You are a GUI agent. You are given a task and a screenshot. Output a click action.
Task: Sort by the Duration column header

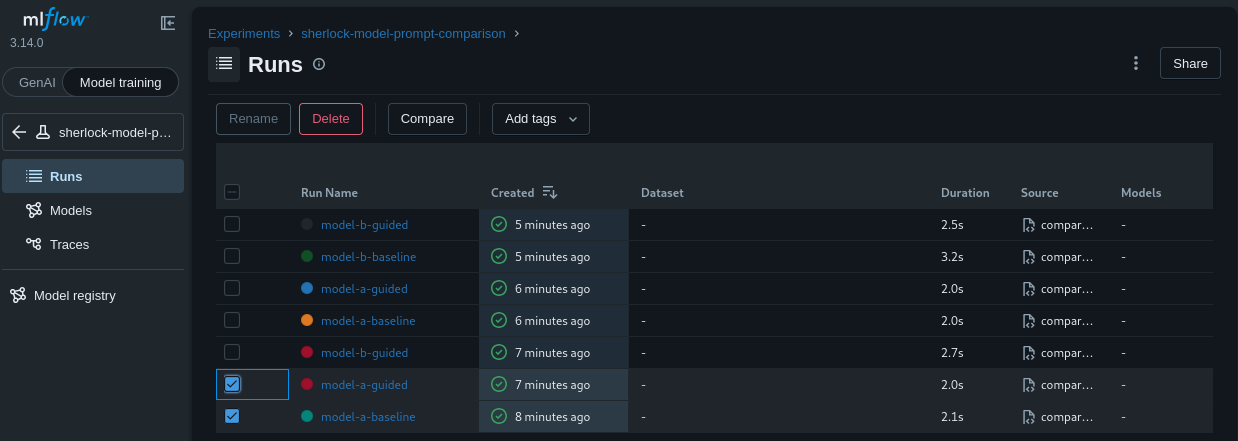[965, 193]
